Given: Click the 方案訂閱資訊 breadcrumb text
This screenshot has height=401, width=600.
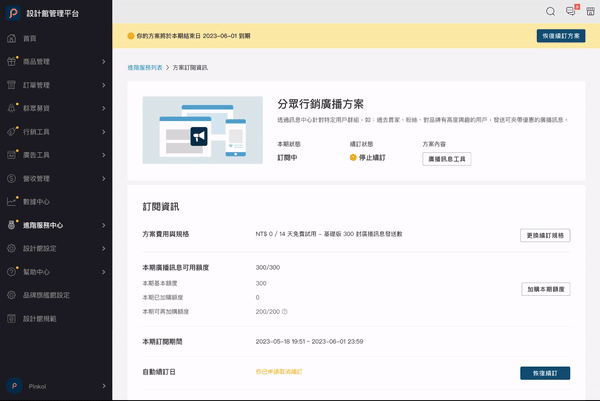Looking at the screenshot, I should 190,68.
